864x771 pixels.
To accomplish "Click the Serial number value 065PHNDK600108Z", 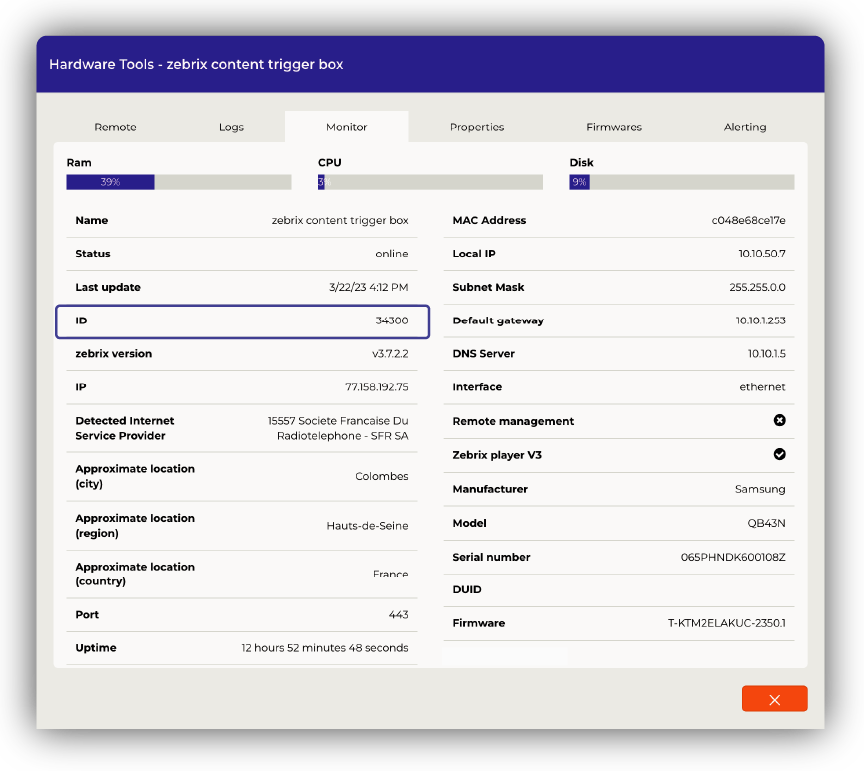I will 732,557.
